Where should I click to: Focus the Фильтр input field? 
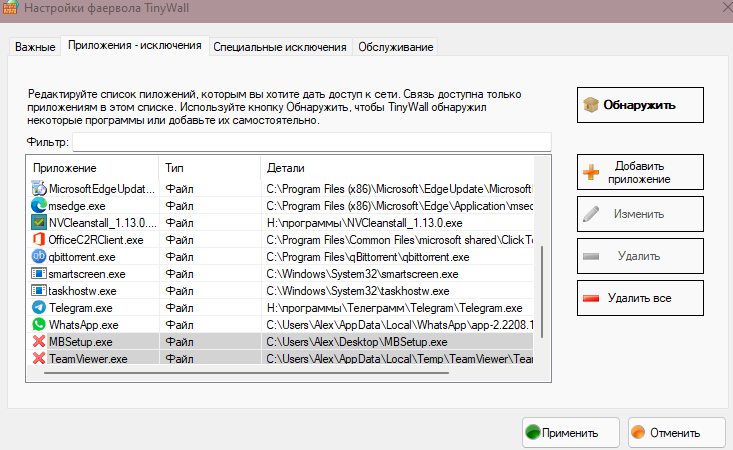(x=312, y=142)
